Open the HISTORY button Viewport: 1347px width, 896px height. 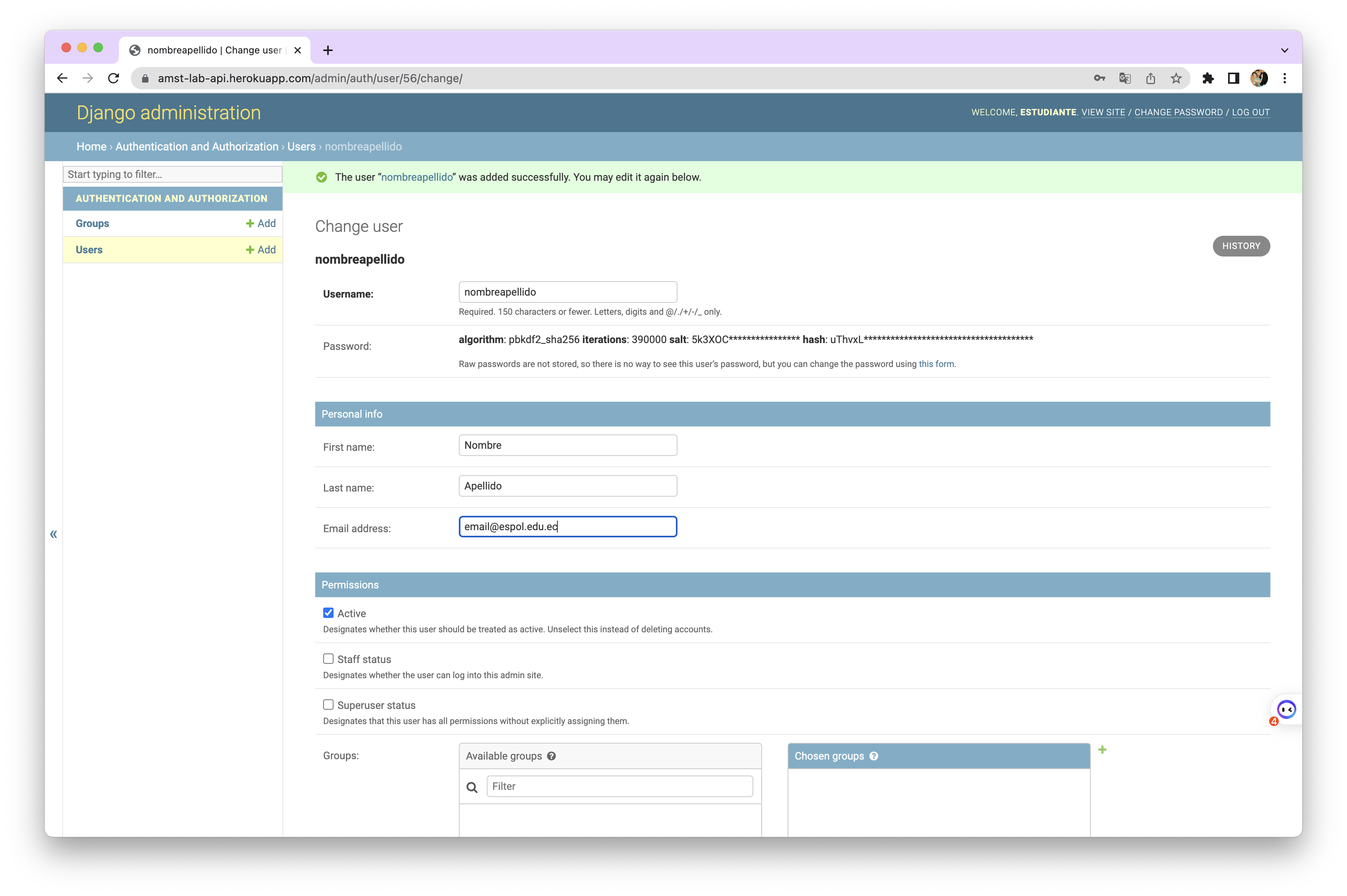[1241, 246]
